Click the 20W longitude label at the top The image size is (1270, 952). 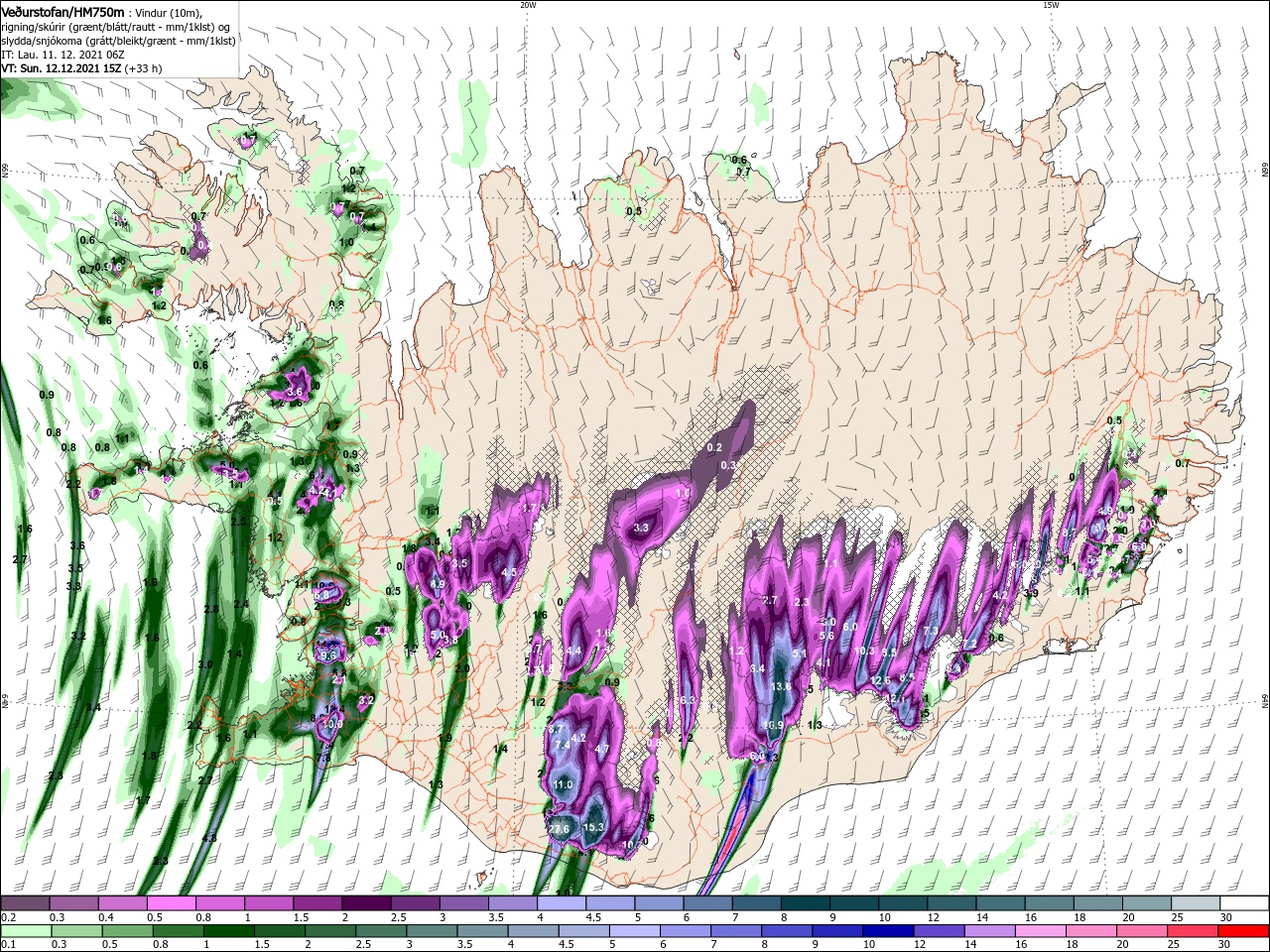click(528, 5)
